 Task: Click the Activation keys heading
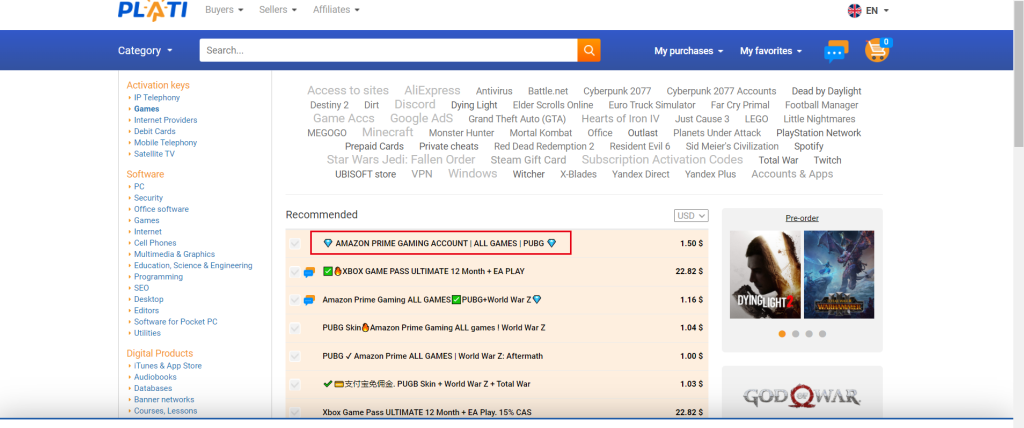158,85
